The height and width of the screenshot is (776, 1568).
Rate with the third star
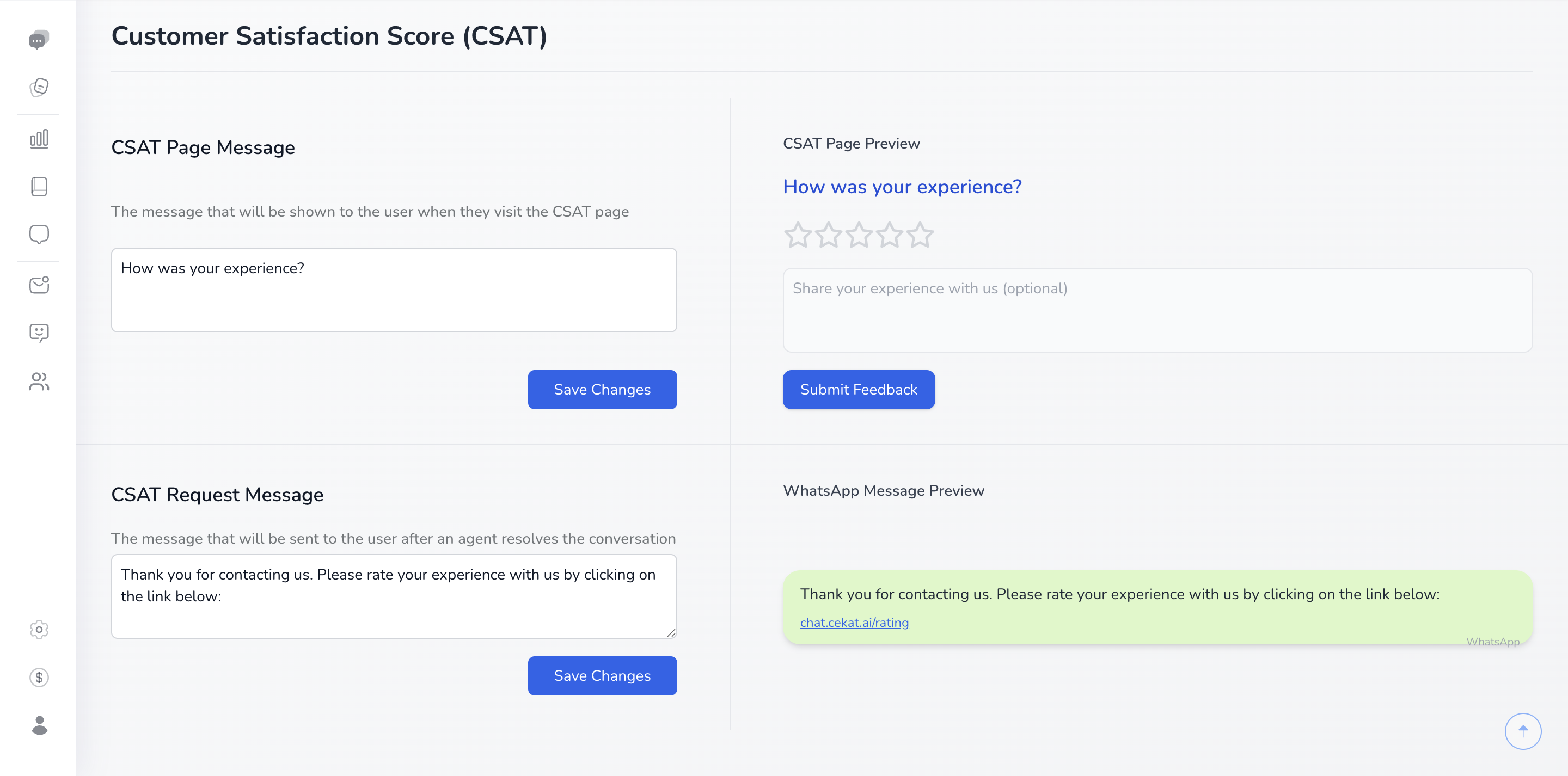tap(859, 235)
